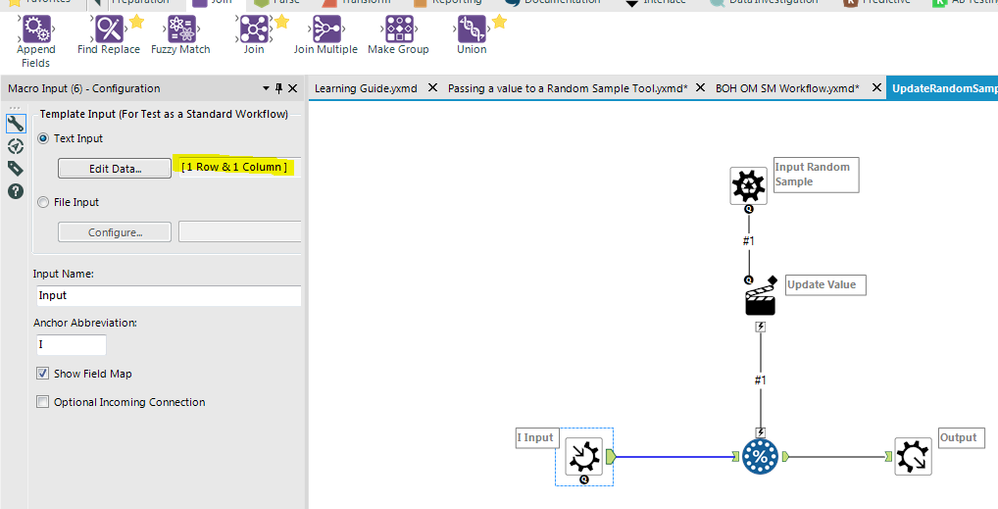The width and height of the screenshot is (998, 509).
Task: Click Action tool's lightning output anchor
Action: click(760, 326)
